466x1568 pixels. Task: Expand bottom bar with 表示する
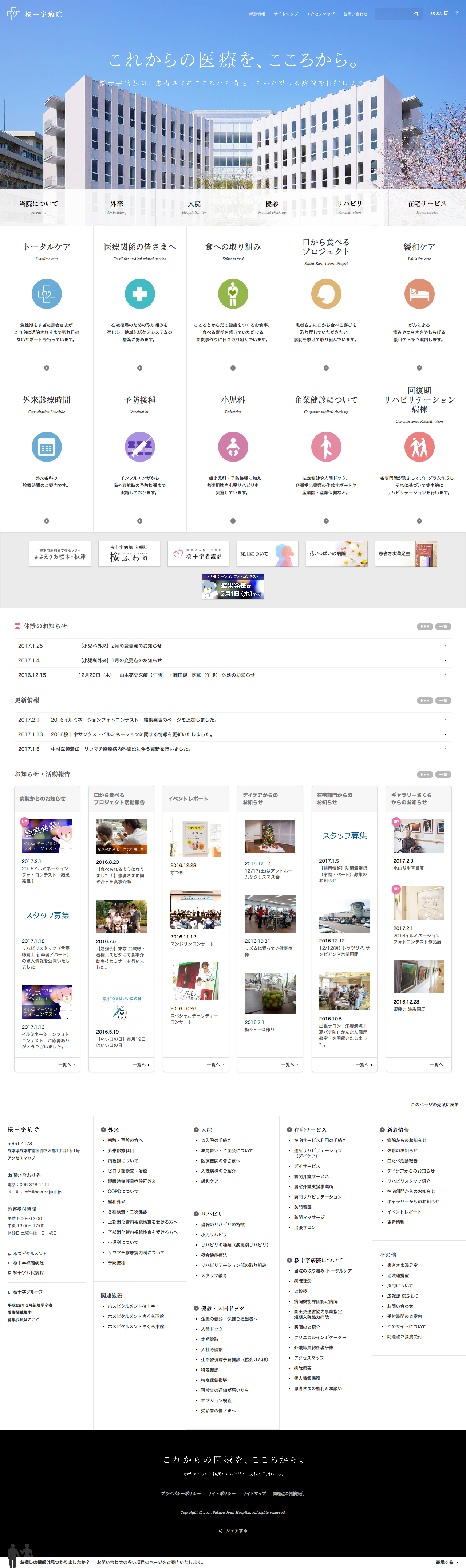click(x=447, y=1563)
